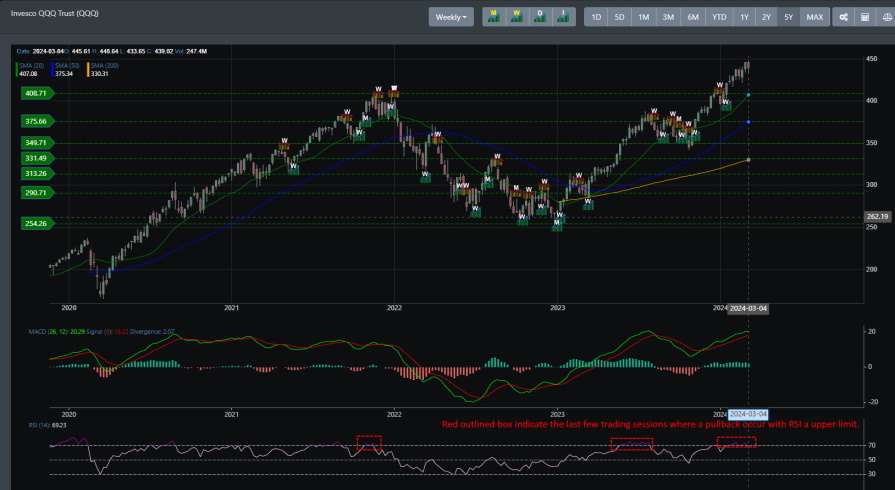Screen dimensions: 895x490
Task: Click the 254.26 price level label
Action: (37, 223)
